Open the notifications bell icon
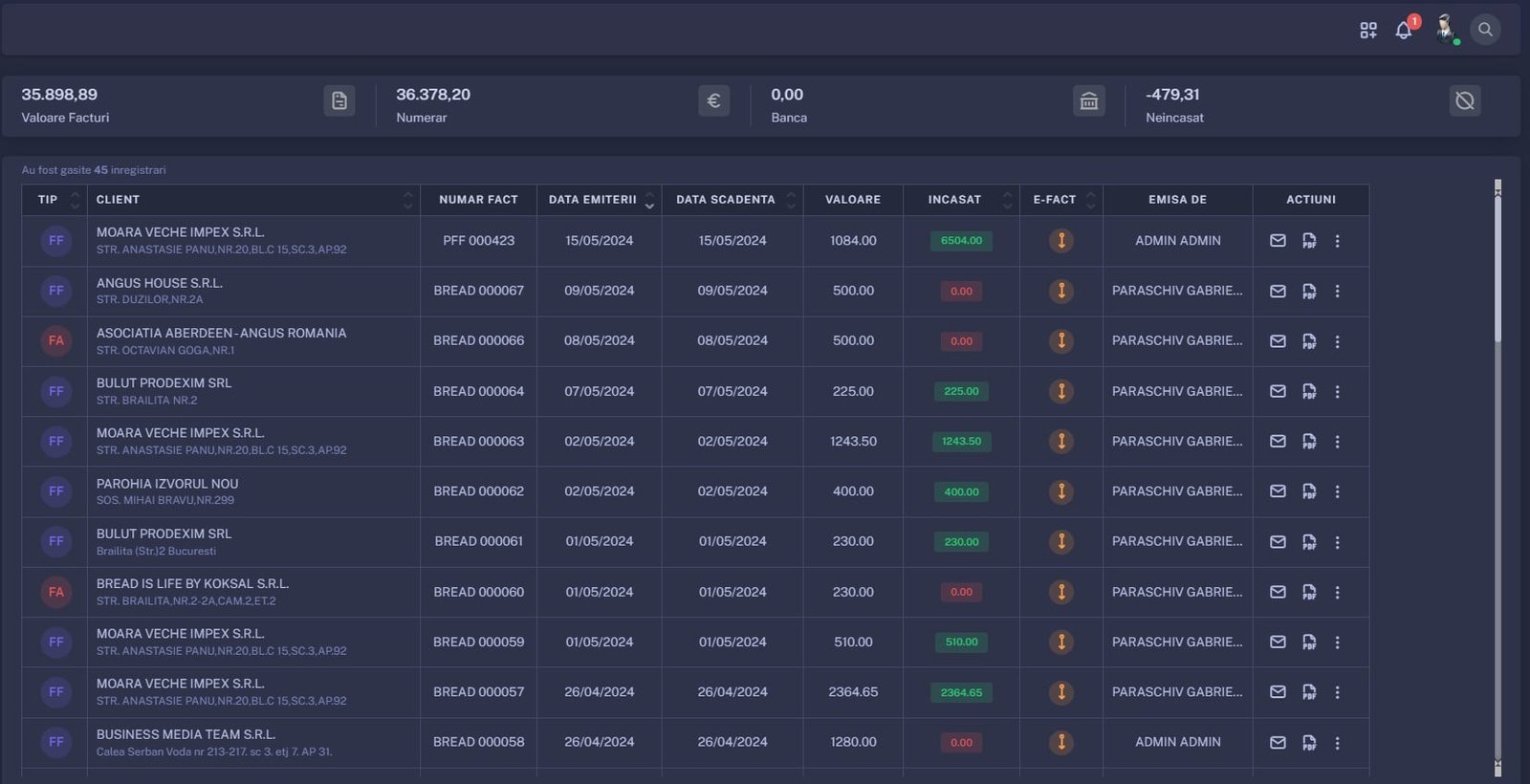 click(1403, 31)
